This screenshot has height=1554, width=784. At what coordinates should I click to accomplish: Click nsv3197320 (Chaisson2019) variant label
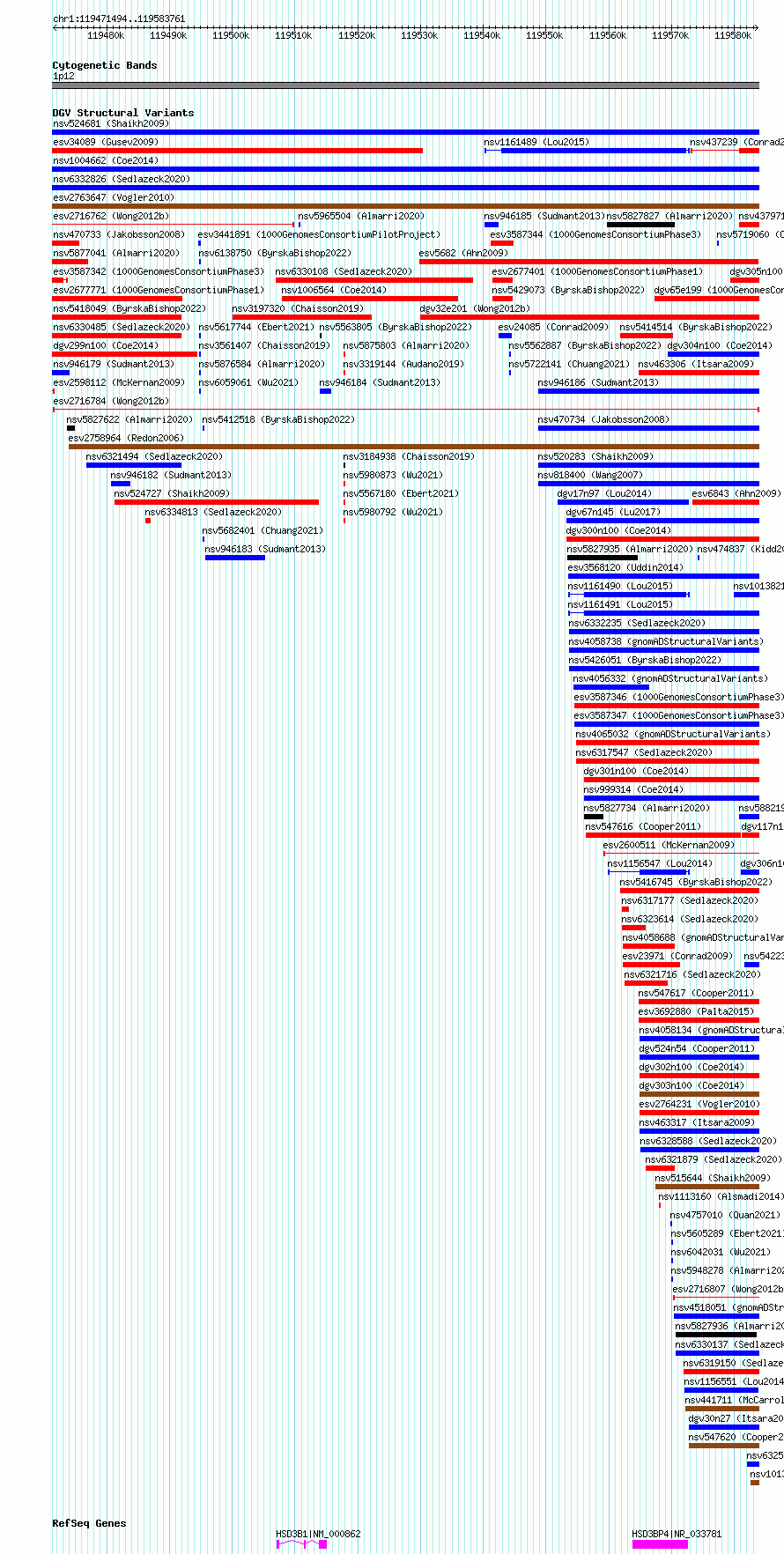(298, 308)
